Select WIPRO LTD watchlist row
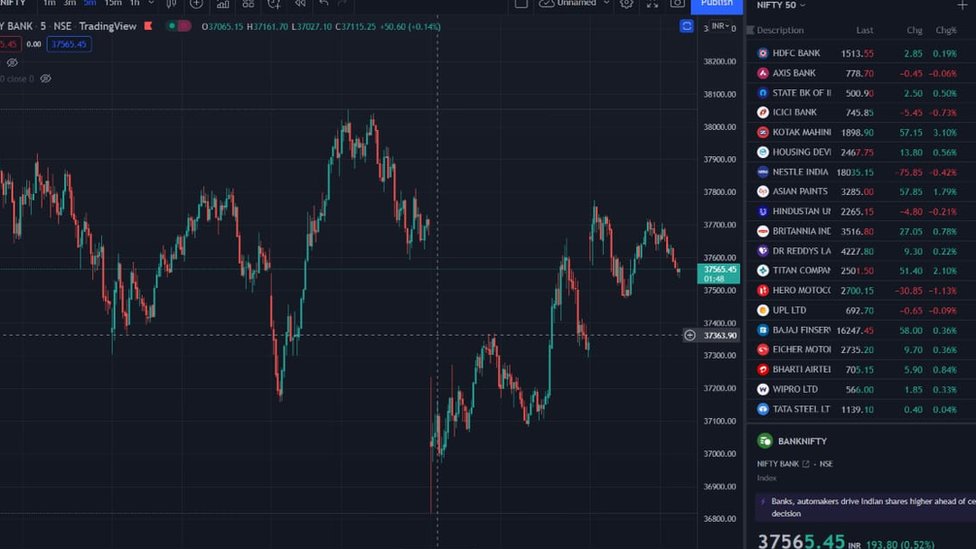The height and width of the screenshot is (549, 976). click(x=861, y=390)
